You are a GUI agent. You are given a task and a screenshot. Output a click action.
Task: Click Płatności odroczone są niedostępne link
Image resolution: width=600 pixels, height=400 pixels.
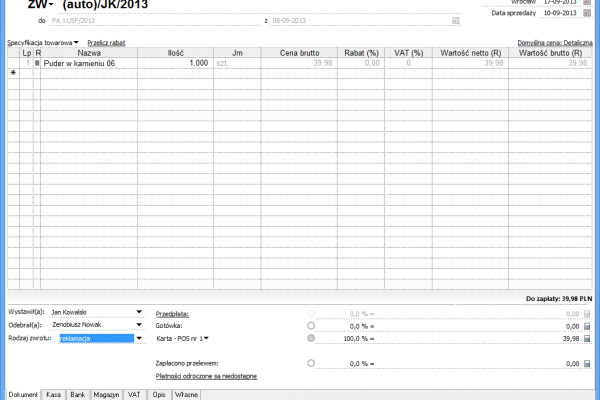(207, 376)
